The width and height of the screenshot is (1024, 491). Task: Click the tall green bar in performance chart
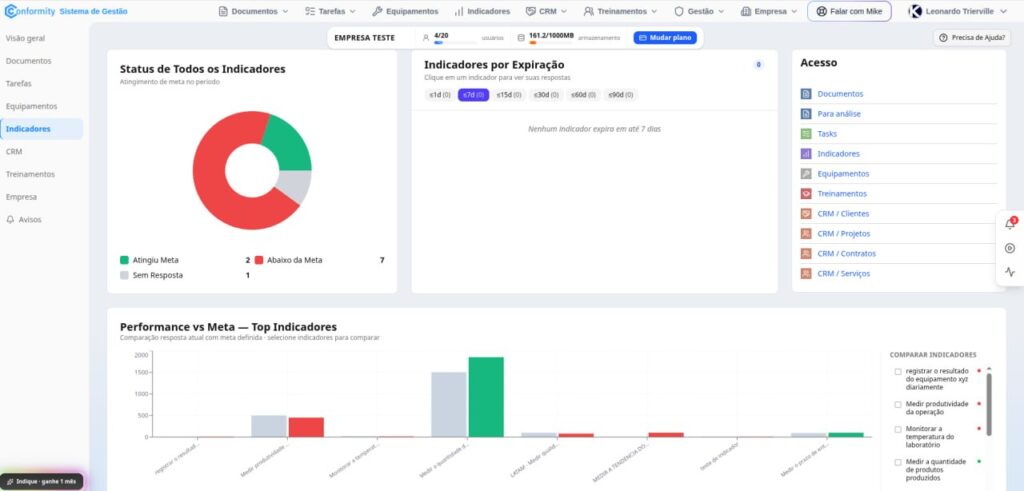coord(486,397)
